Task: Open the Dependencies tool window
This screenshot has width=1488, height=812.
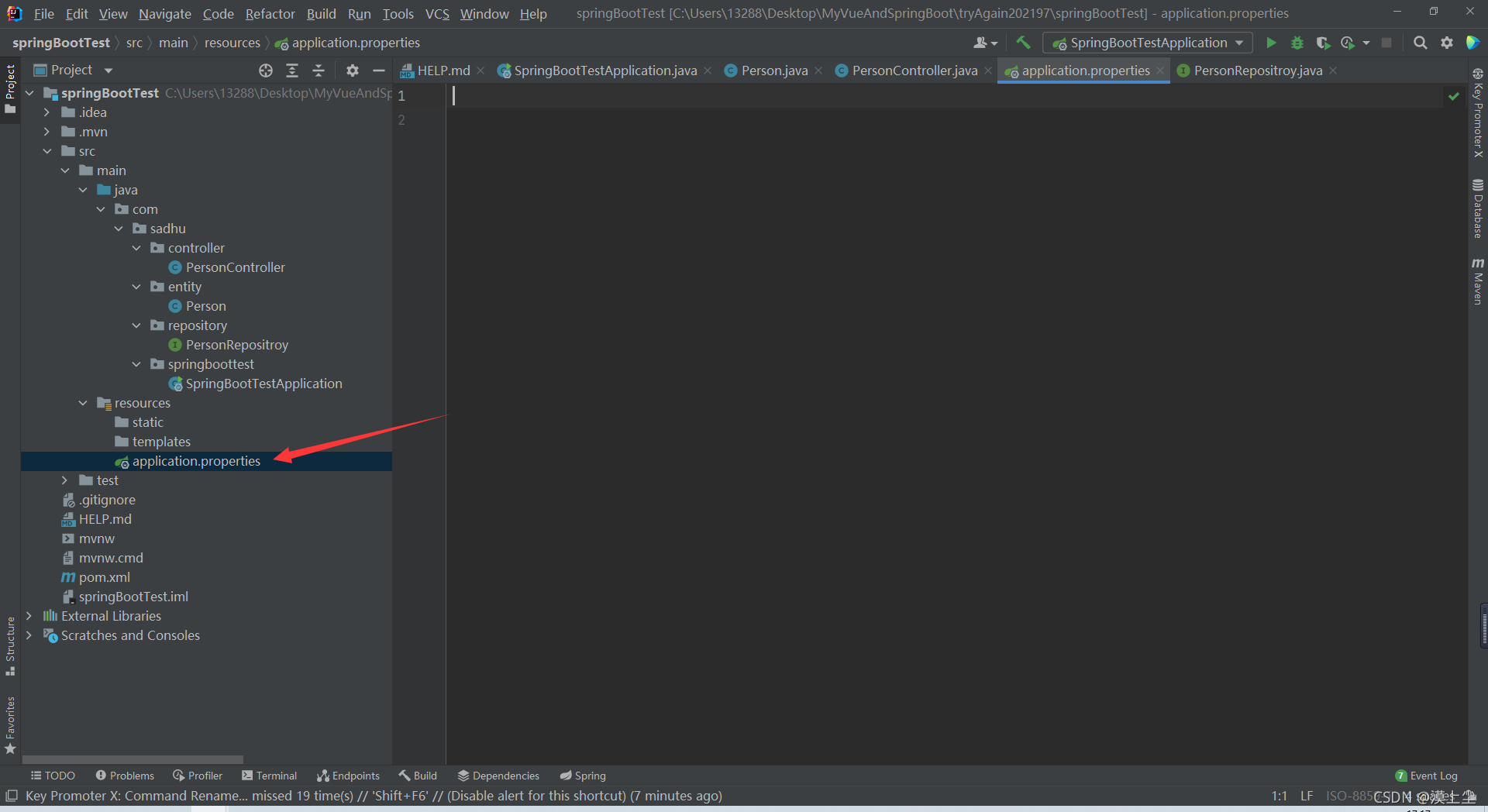Action: pyautogui.click(x=498, y=776)
